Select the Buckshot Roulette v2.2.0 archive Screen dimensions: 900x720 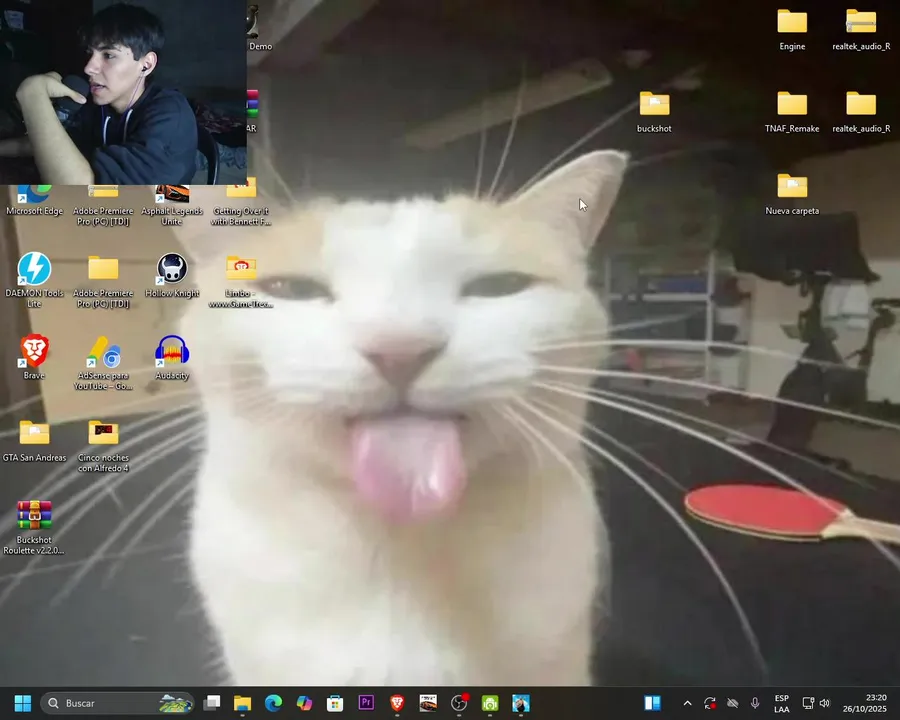(34, 527)
